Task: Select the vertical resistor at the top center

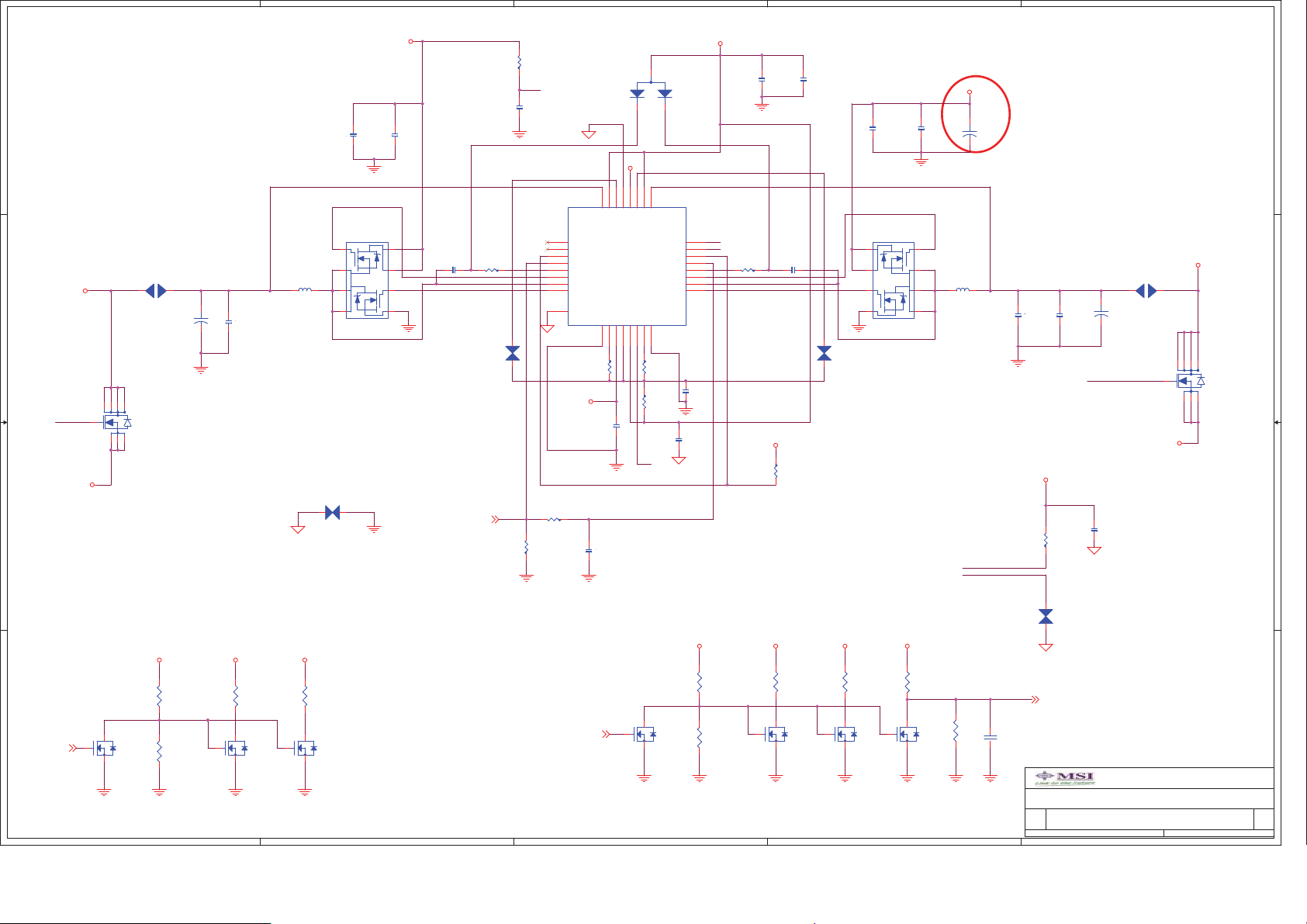Action: pyautogui.click(x=520, y=63)
